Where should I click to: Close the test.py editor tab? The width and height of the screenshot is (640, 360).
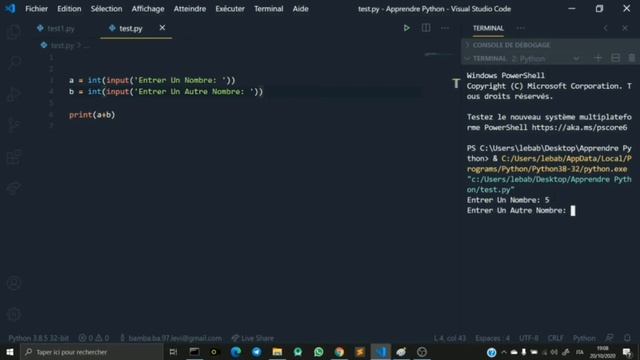[162, 28]
